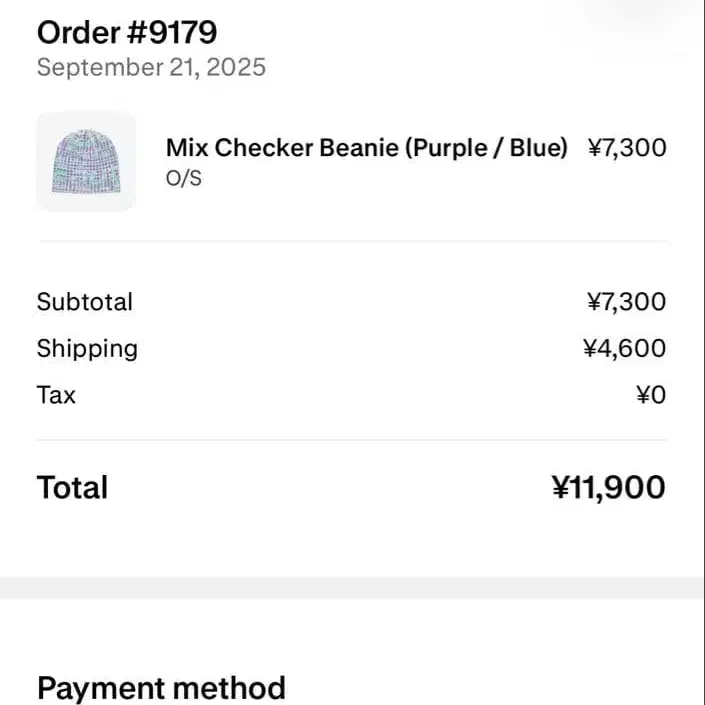Screen dimensions: 705x705
Task: Open the Payment method section heading
Action: coord(161,688)
